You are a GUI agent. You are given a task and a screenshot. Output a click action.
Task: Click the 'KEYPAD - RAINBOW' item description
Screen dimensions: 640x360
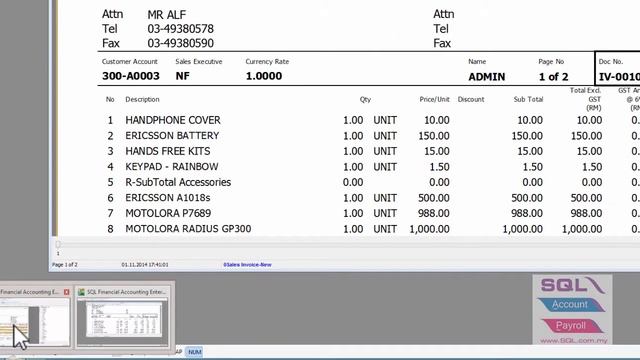[x=171, y=167]
